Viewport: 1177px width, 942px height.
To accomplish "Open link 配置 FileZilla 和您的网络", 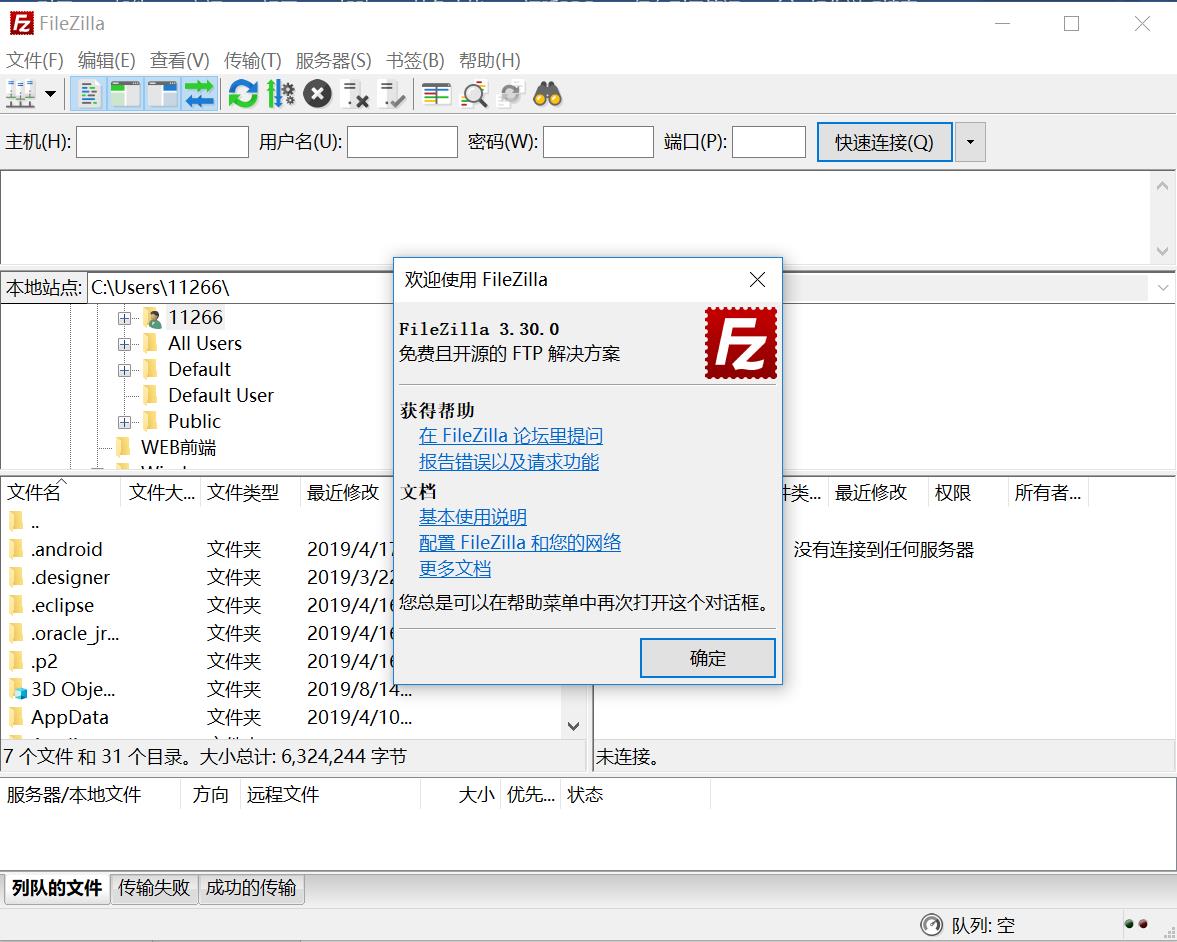I will coord(519,542).
